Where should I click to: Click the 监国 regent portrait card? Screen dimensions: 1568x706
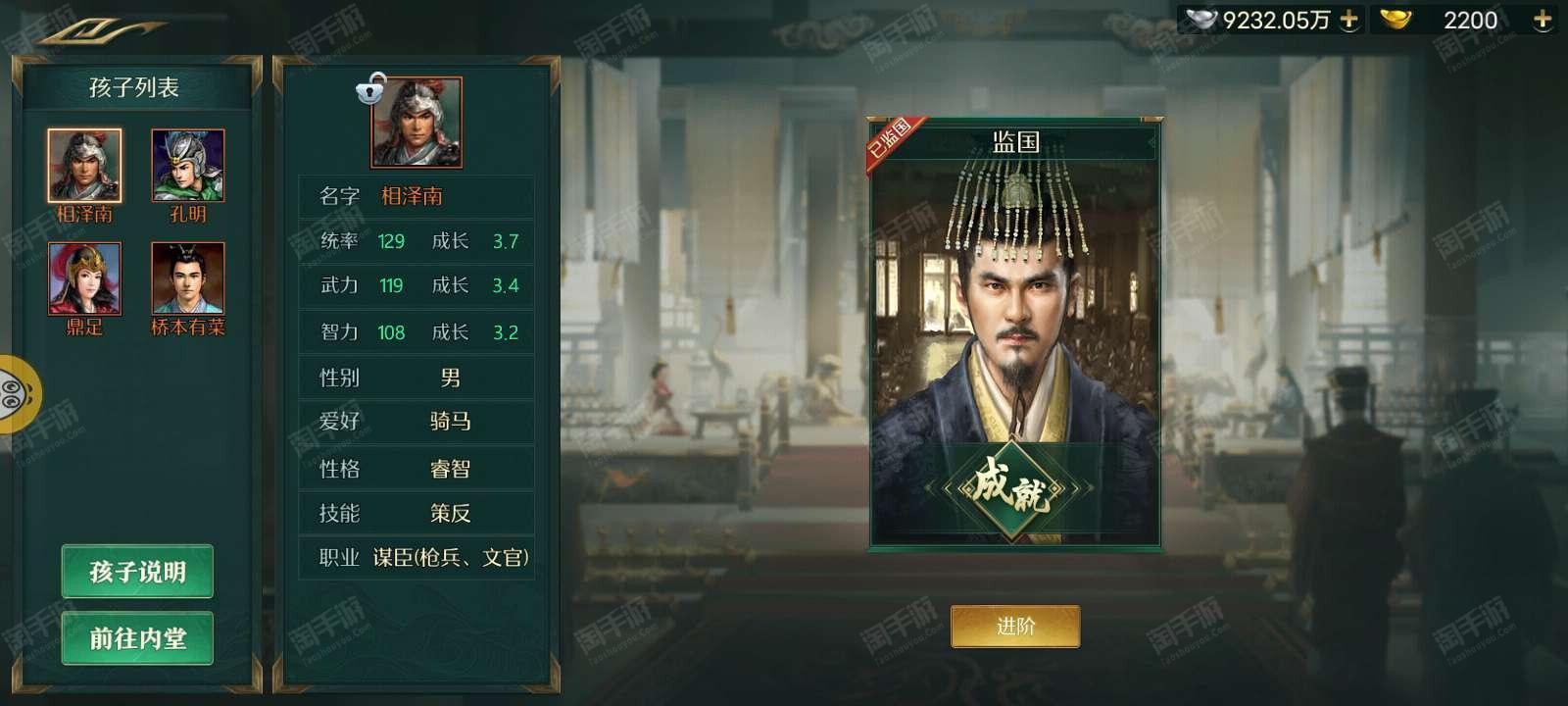1015,333
